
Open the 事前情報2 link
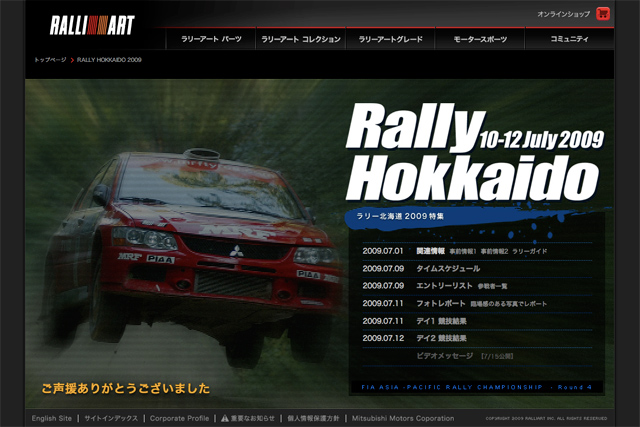494,251
